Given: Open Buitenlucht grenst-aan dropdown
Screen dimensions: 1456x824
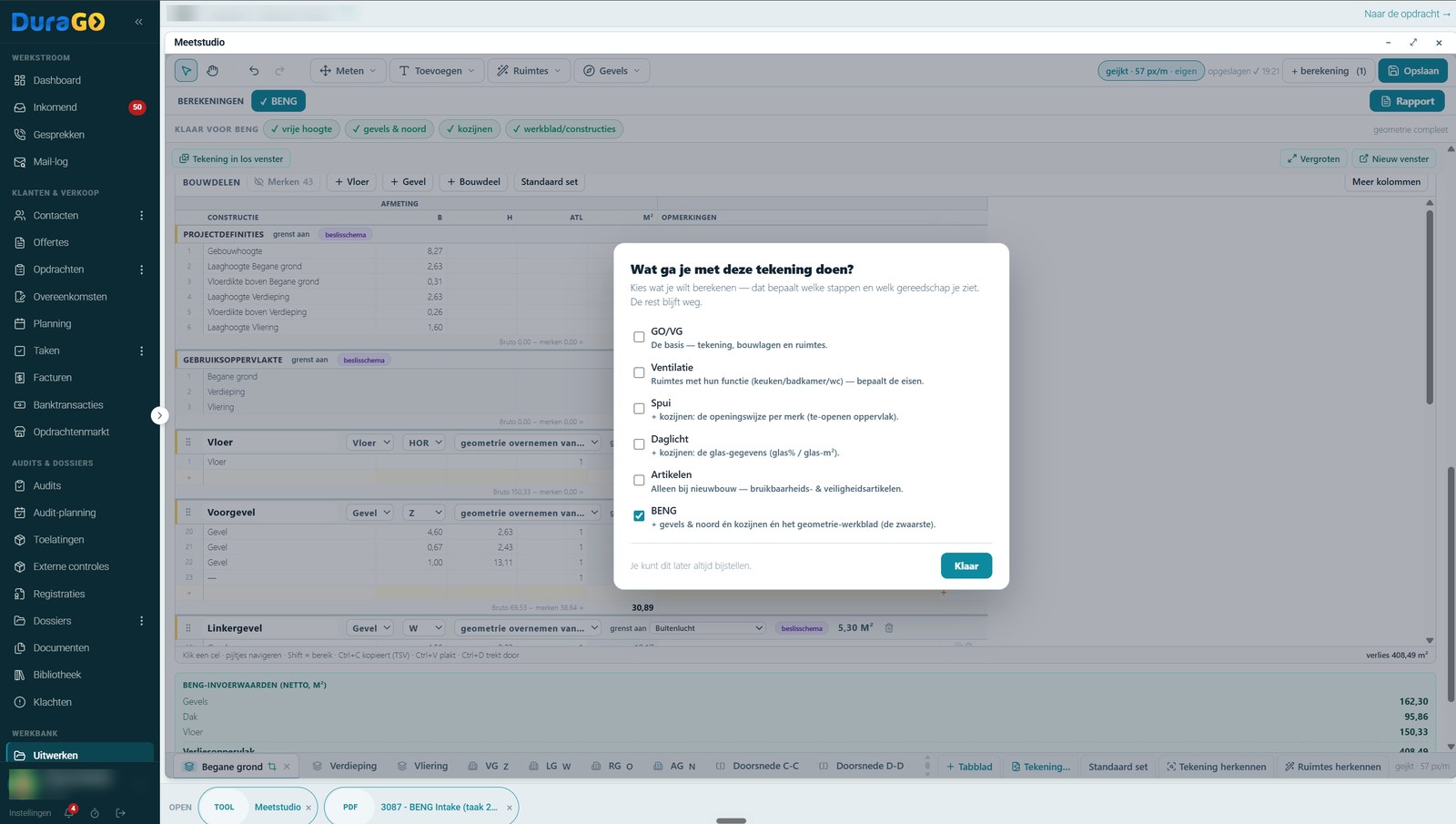Looking at the screenshot, I should [709, 628].
